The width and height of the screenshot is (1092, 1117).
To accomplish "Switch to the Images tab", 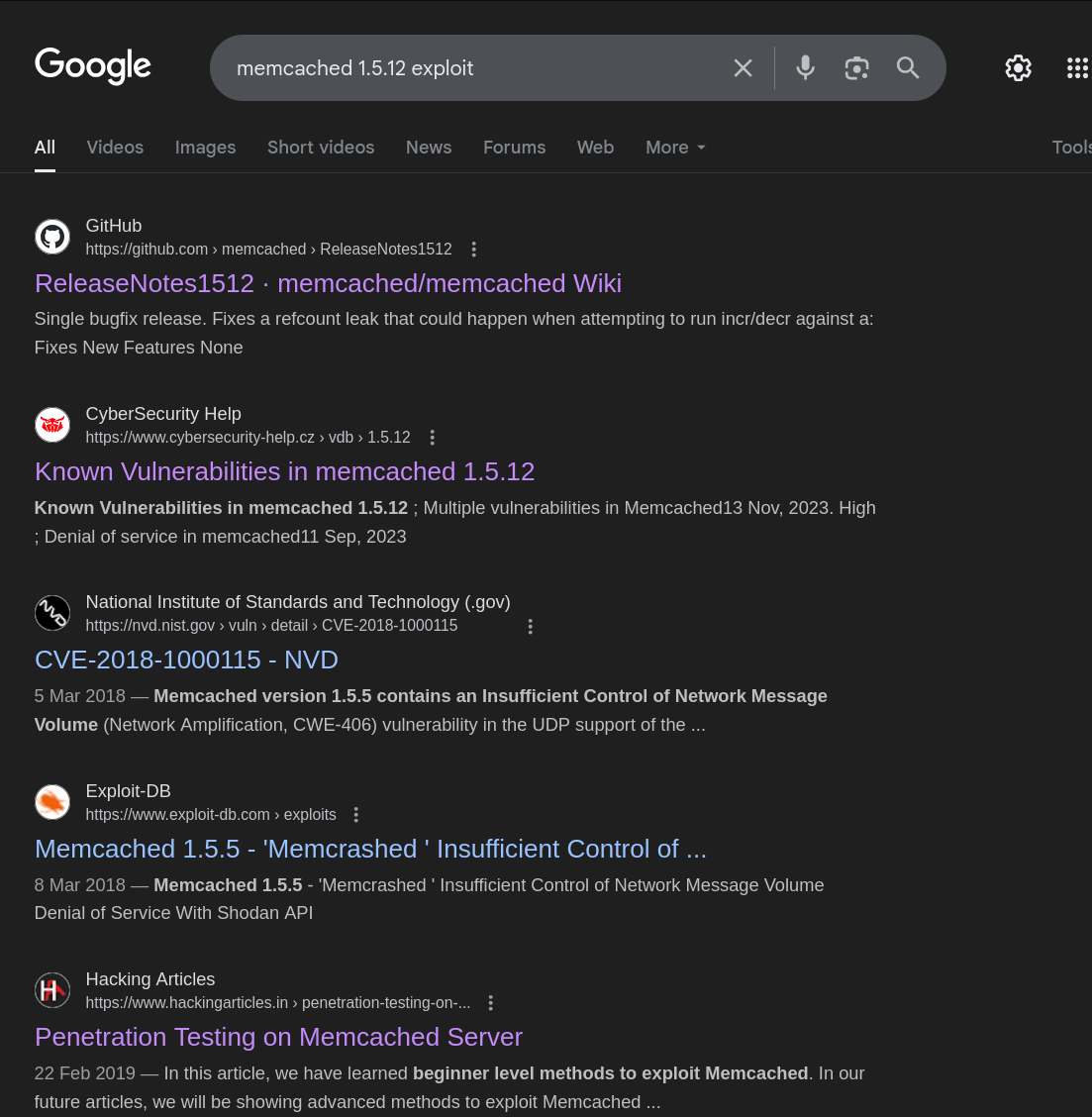I will (x=205, y=148).
